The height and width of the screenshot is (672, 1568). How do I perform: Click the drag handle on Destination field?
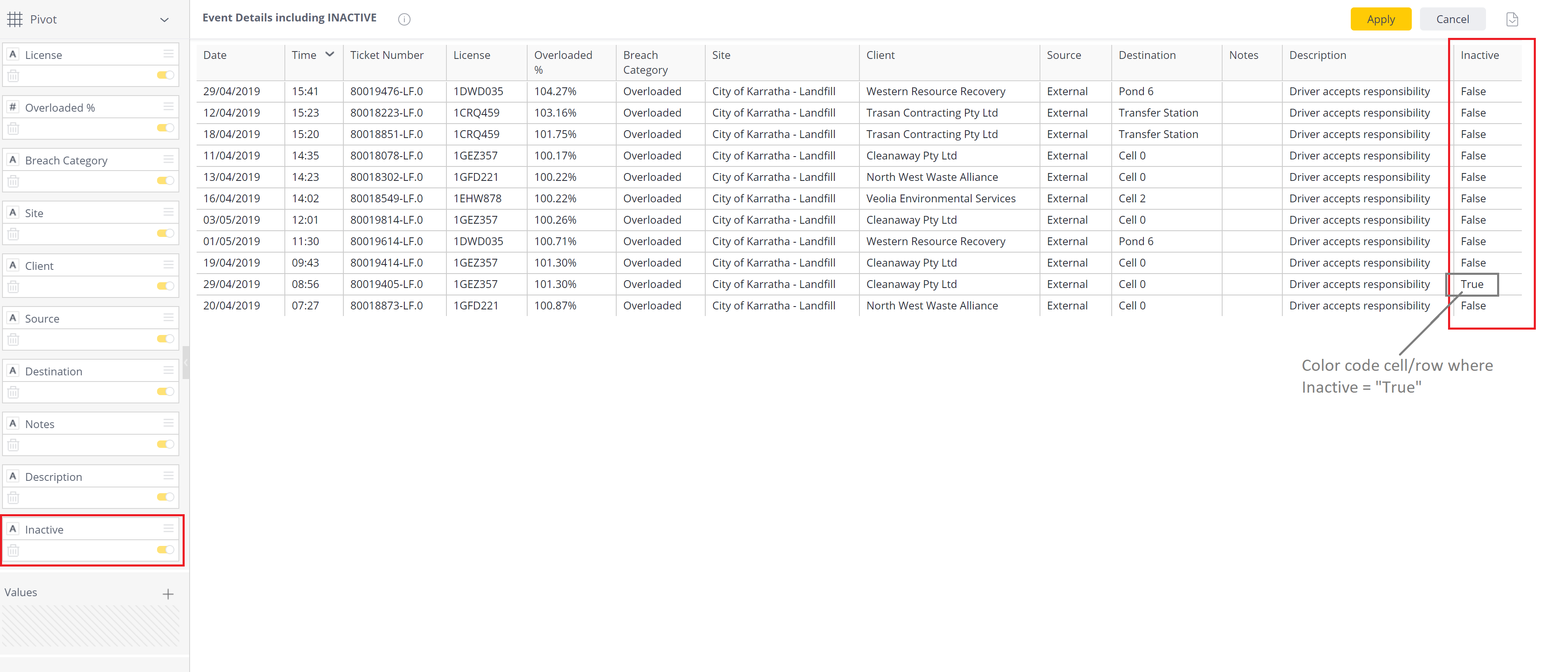pyautogui.click(x=169, y=370)
